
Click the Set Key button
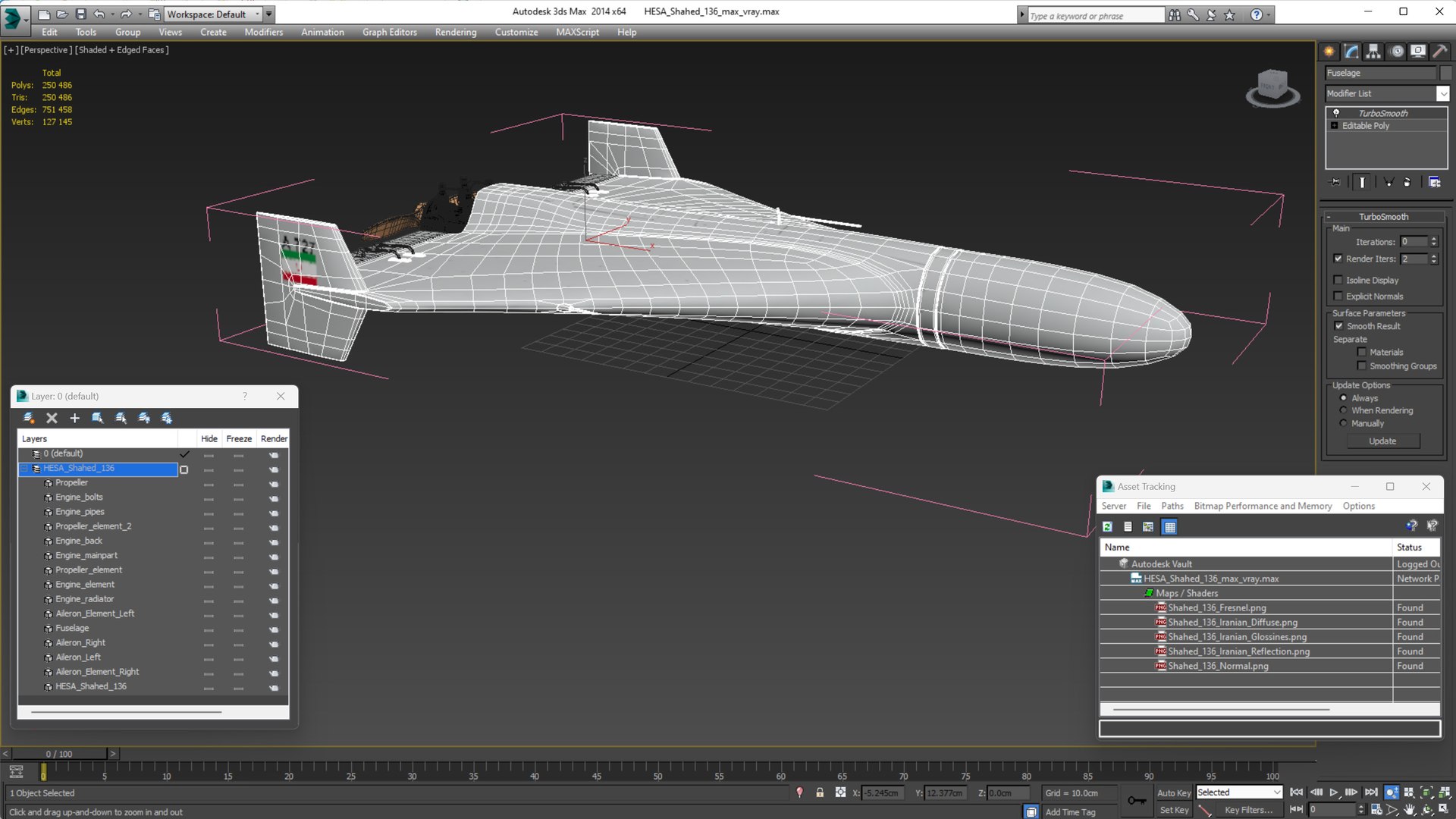(x=1174, y=810)
